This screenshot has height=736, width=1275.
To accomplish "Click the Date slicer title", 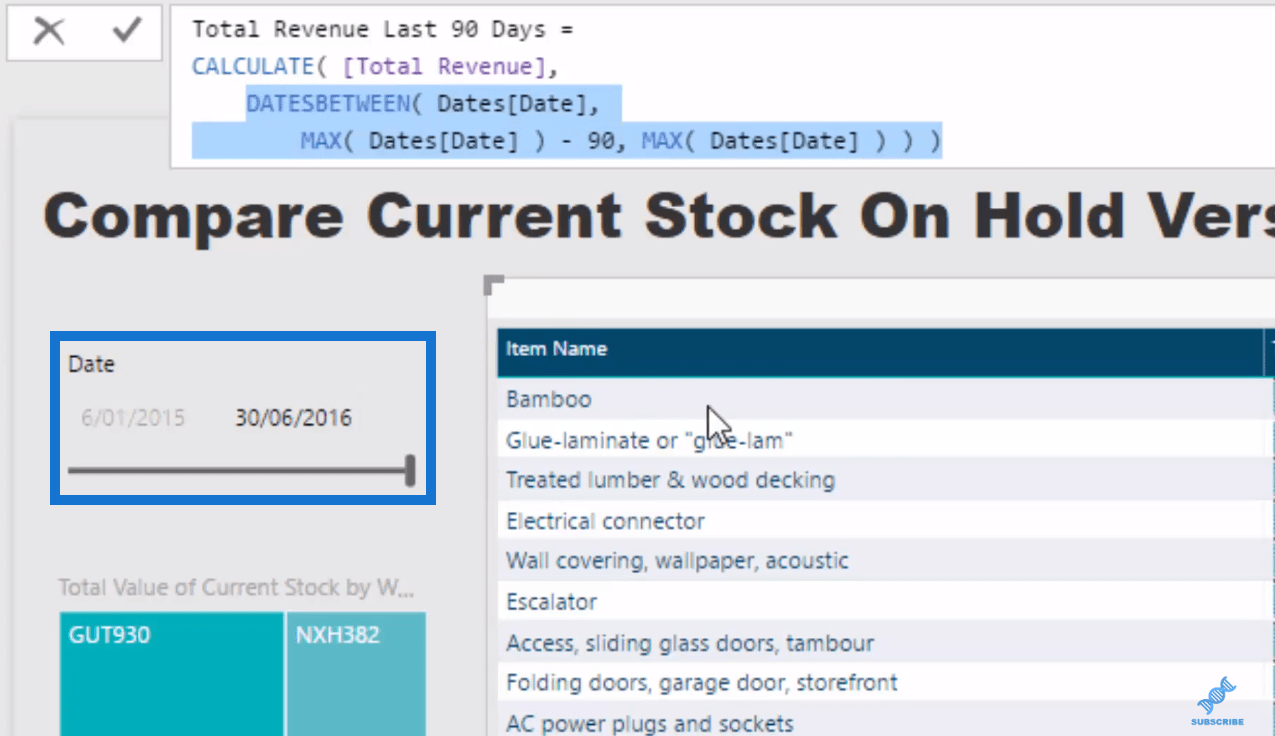I will click(91, 364).
